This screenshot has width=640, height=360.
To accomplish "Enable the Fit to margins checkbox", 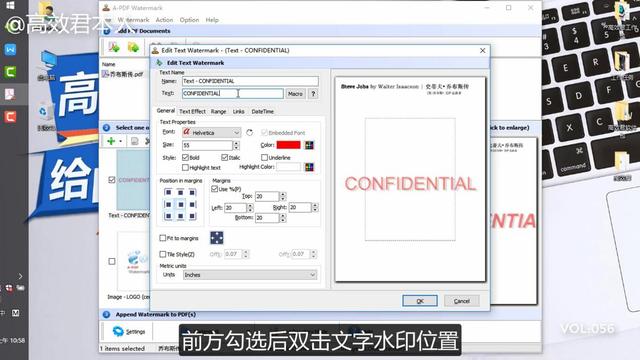I will [163, 238].
